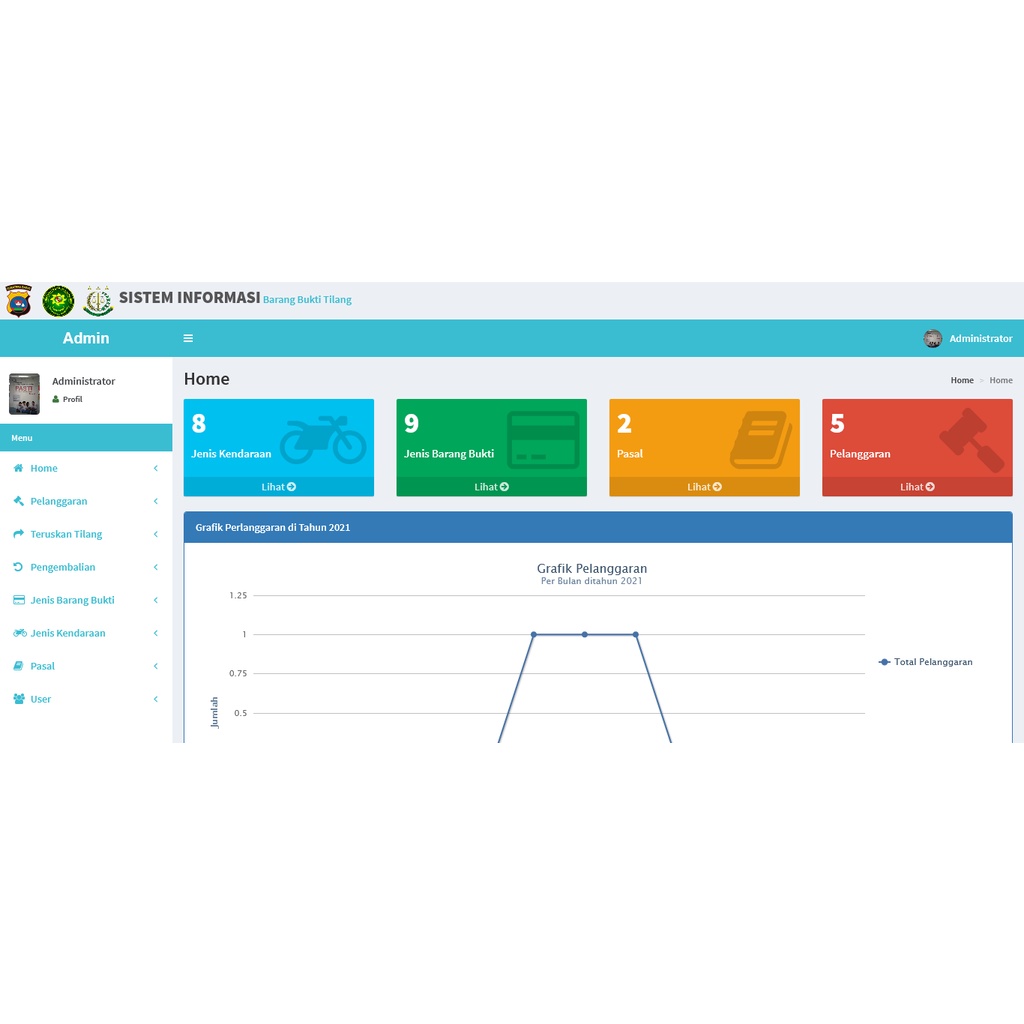Expand the Home menu chevron
Screen dimensions: 1024x1024
tap(155, 468)
